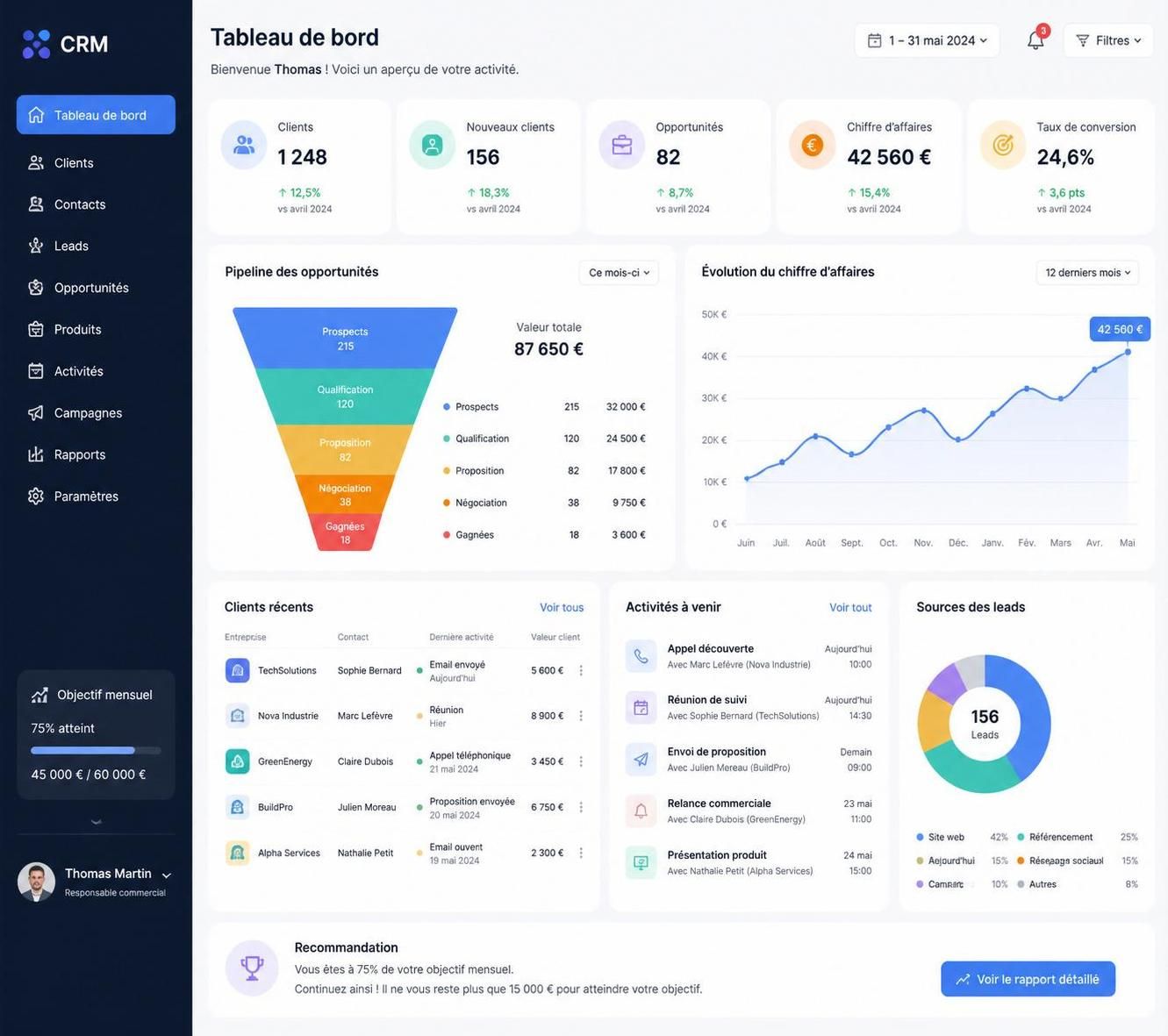Click the Référencement legend entry

(1078, 837)
